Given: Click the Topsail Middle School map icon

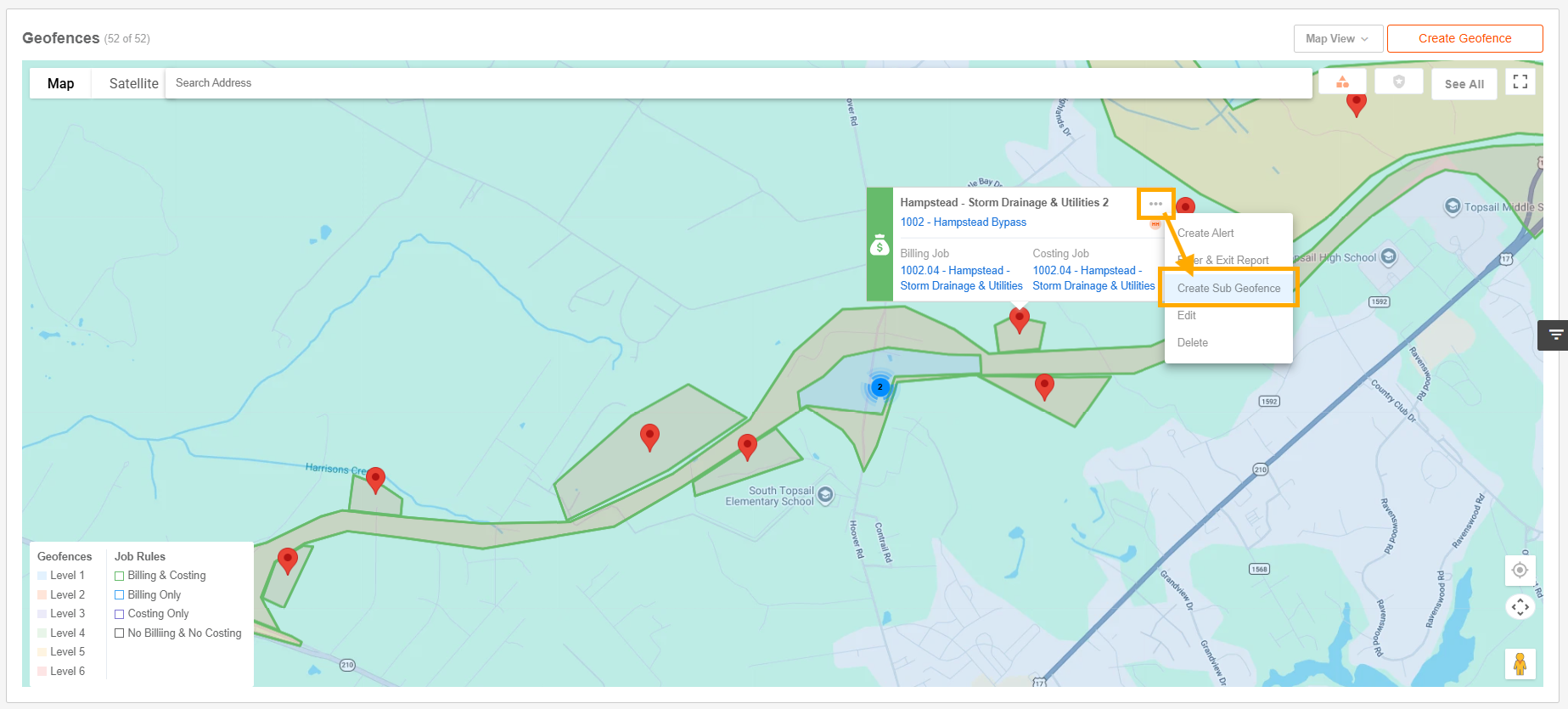Looking at the screenshot, I should tap(1453, 206).
